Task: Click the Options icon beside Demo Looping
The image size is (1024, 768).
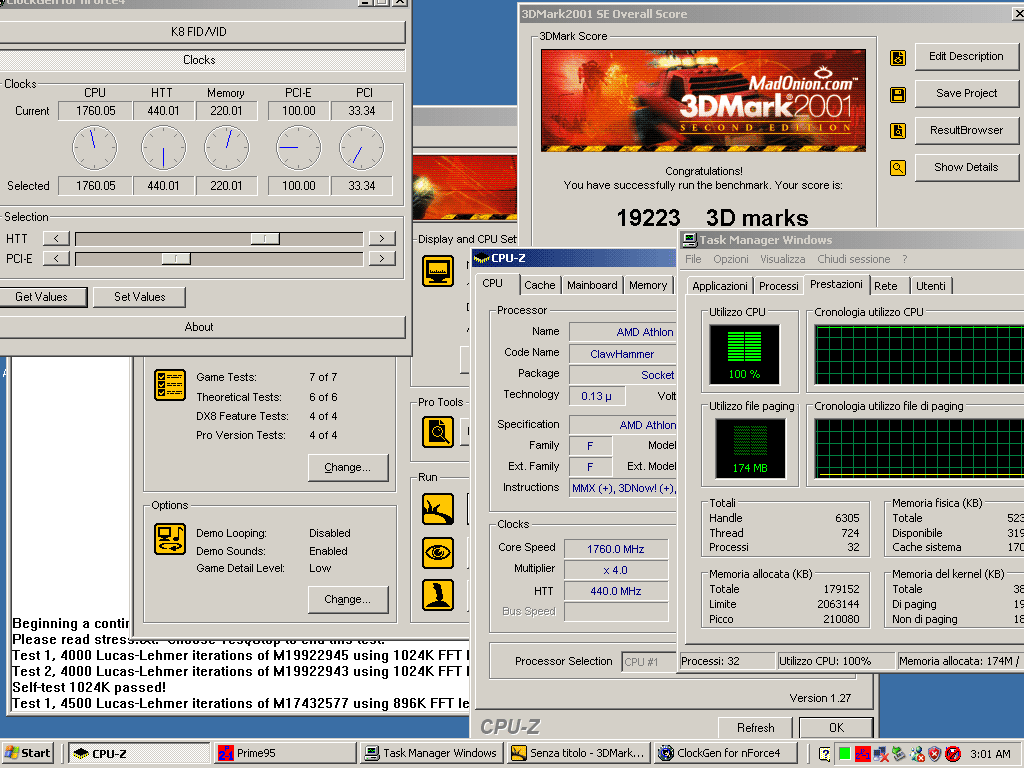Action: pyautogui.click(x=170, y=539)
